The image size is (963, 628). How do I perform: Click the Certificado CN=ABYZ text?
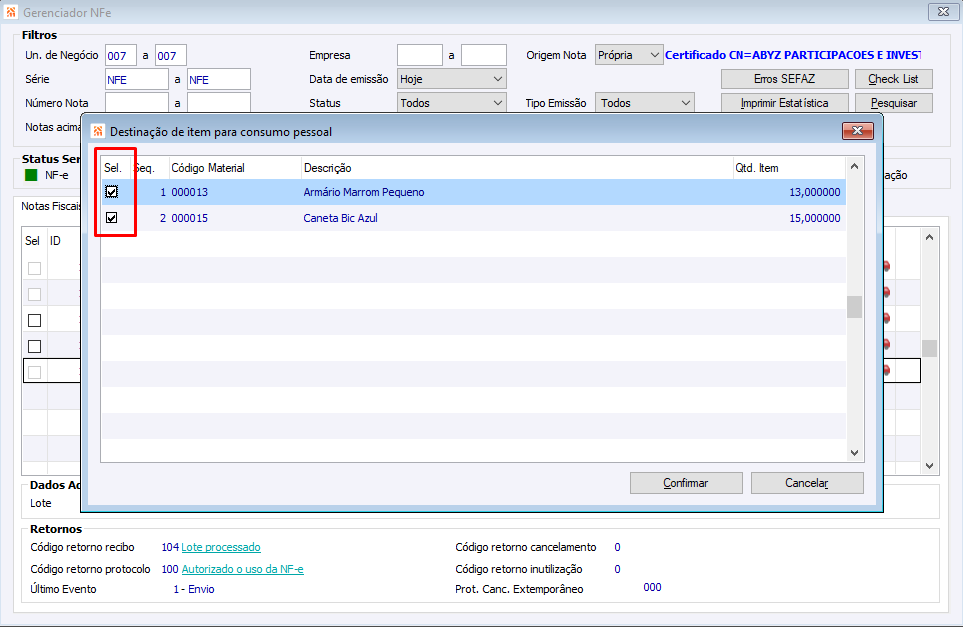point(793,55)
